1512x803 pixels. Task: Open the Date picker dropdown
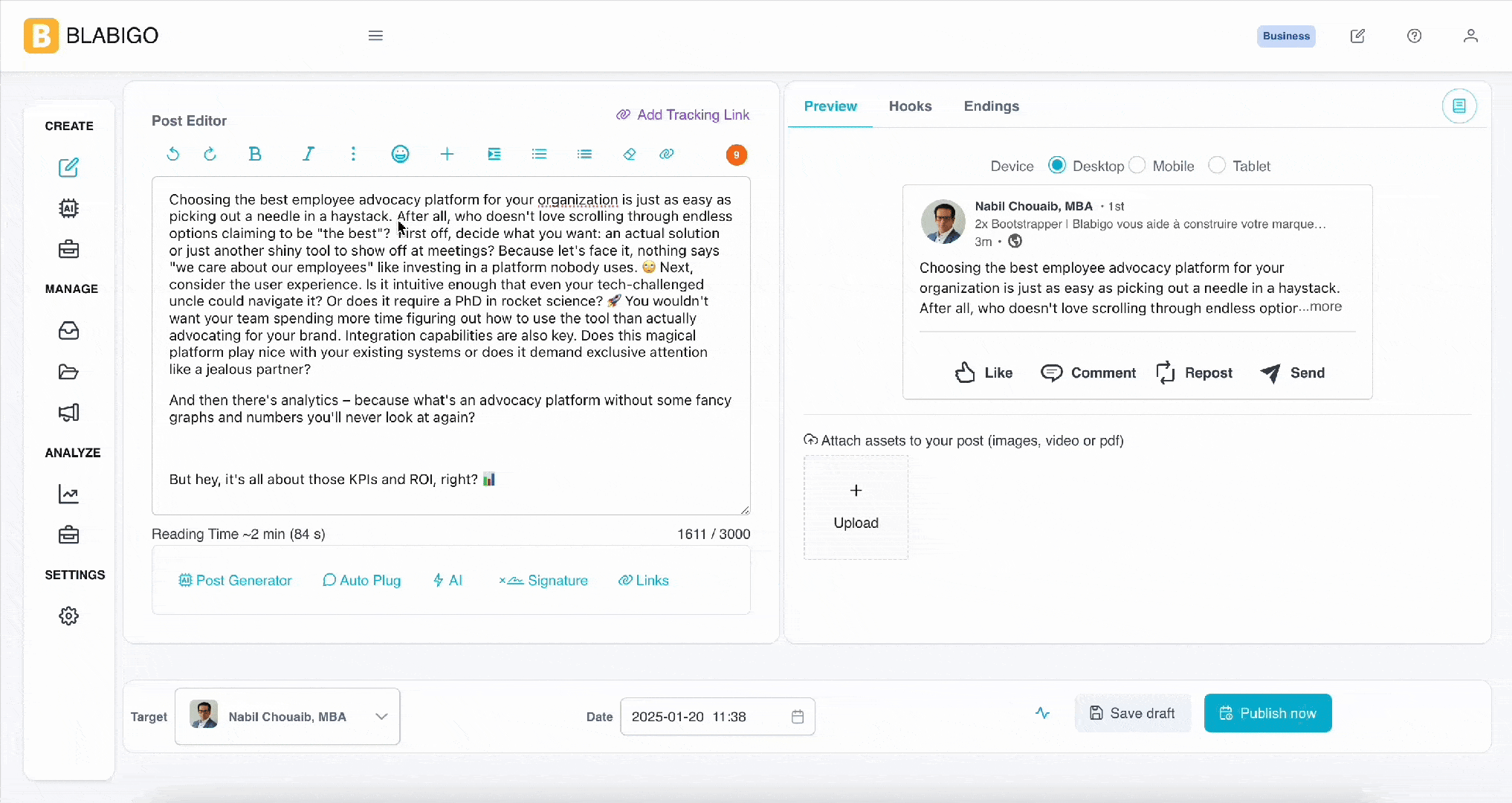click(796, 716)
